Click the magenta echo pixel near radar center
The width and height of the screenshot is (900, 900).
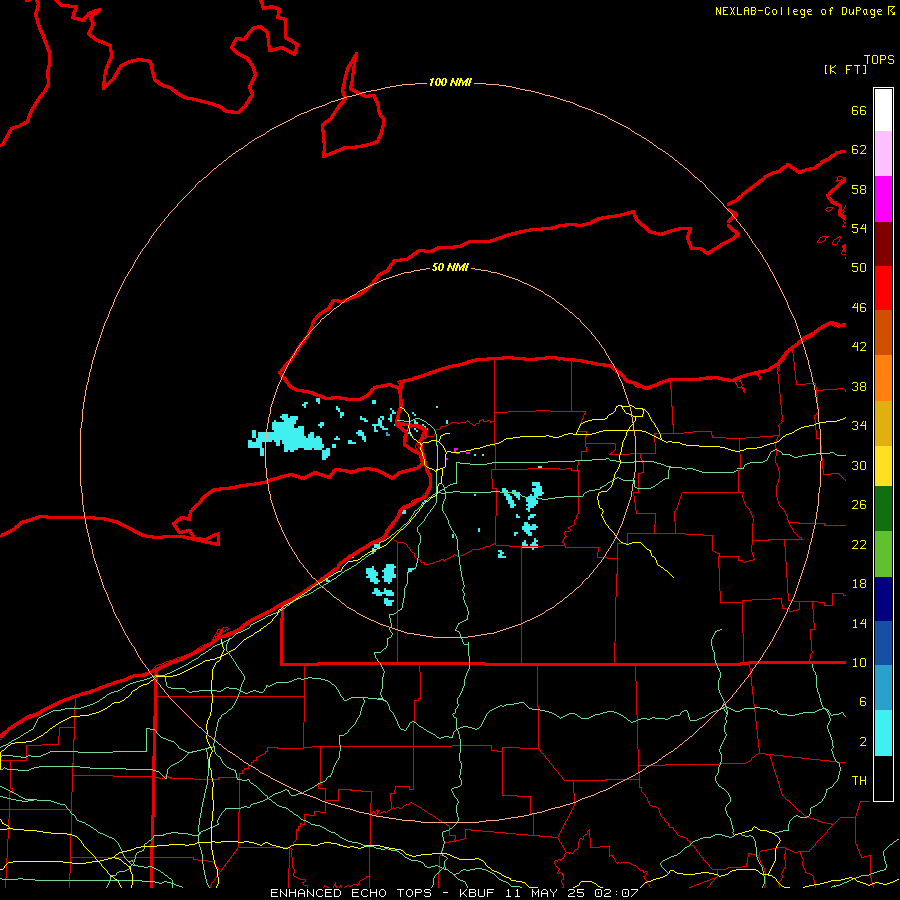(x=456, y=450)
